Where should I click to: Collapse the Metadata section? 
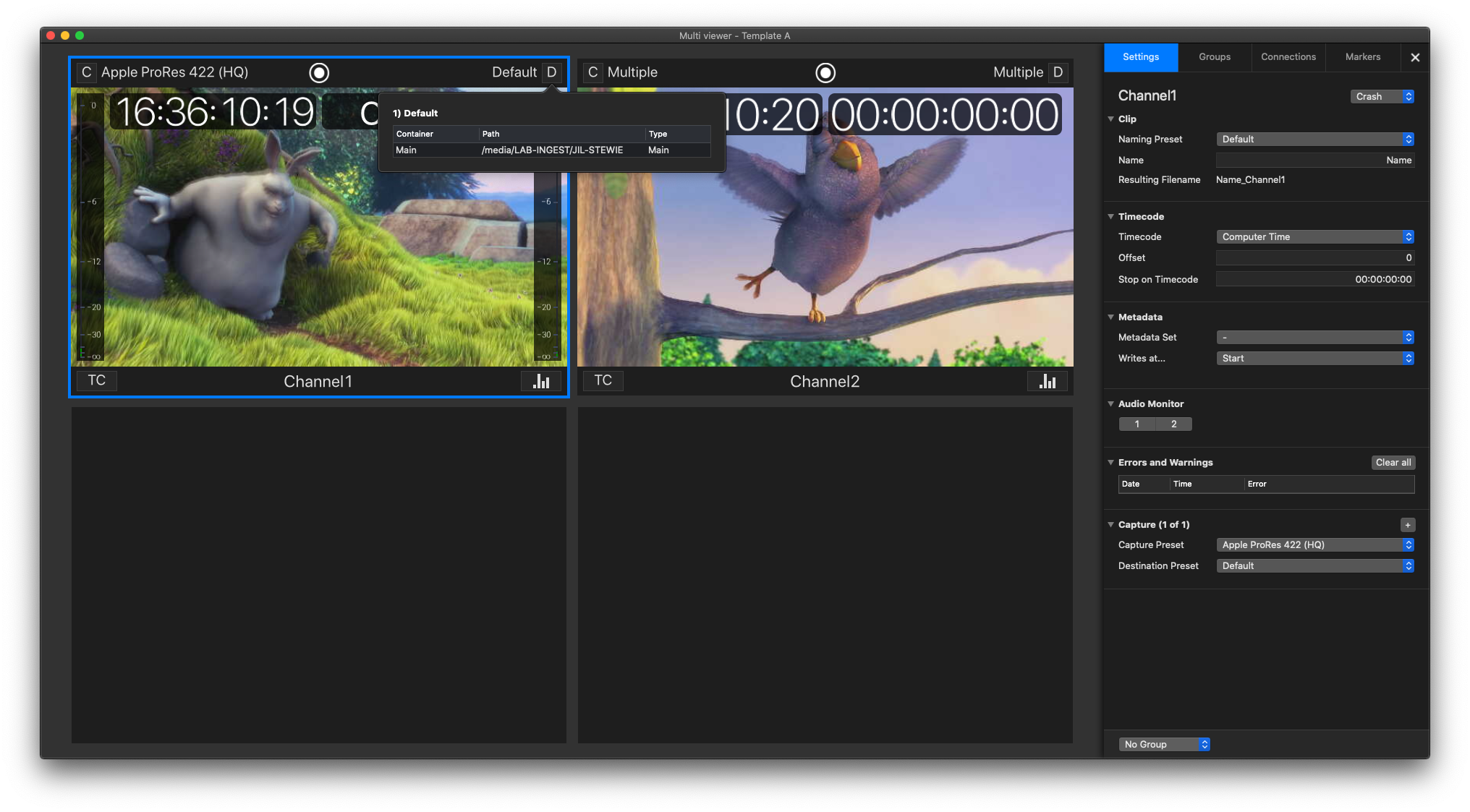point(1110,317)
